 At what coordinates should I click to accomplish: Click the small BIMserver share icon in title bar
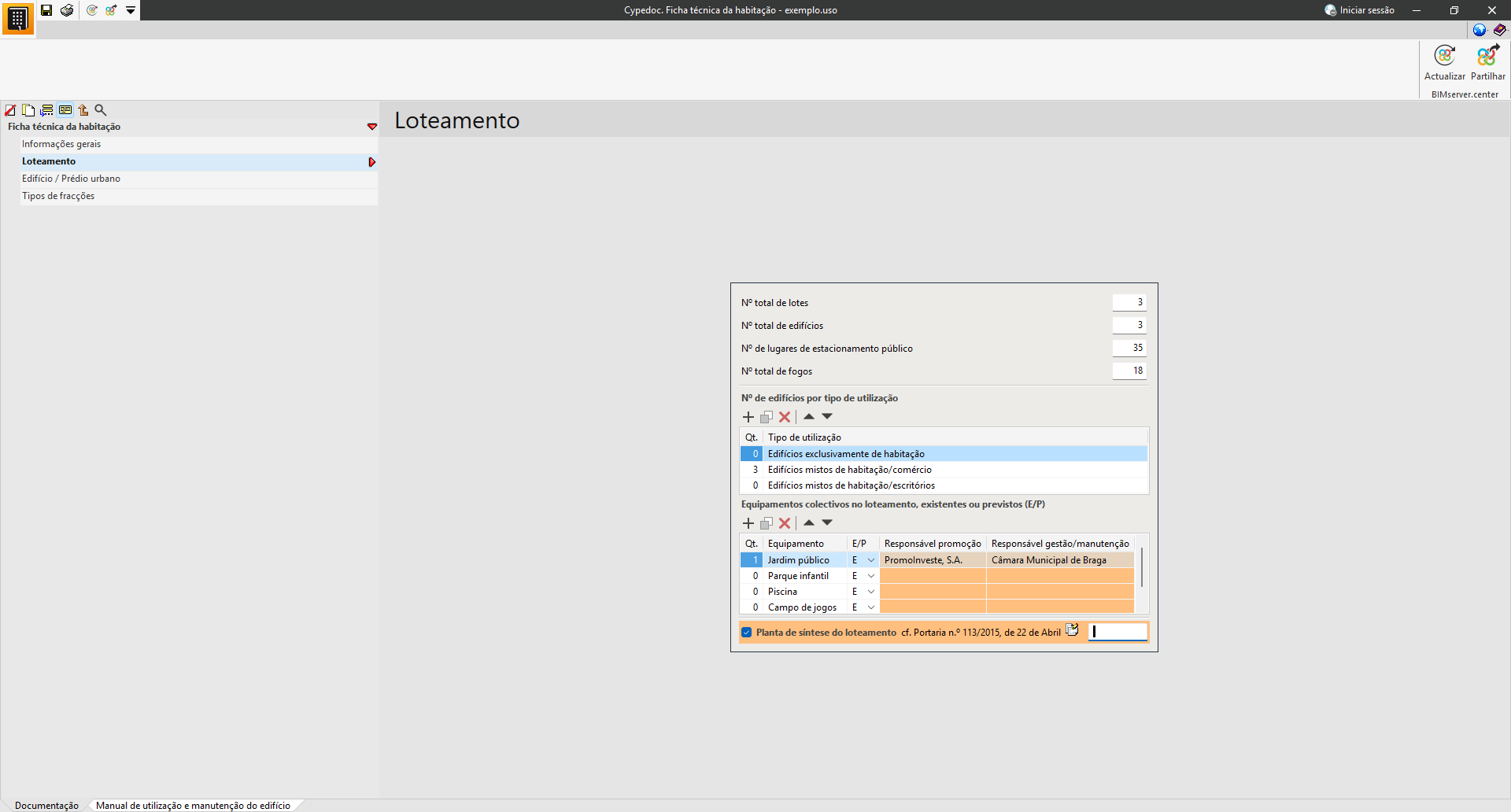111,10
